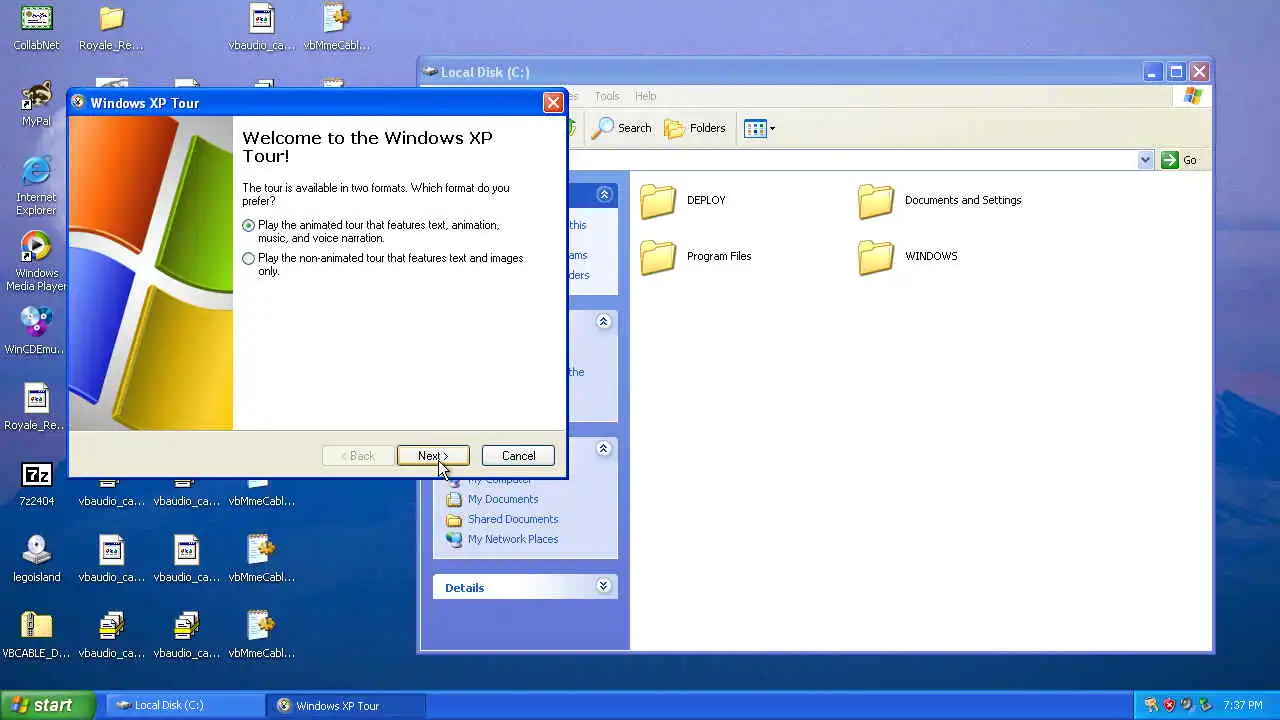Open the Help menu in Local Disk
This screenshot has width=1280, height=720.
pyautogui.click(x=646, y=96)
